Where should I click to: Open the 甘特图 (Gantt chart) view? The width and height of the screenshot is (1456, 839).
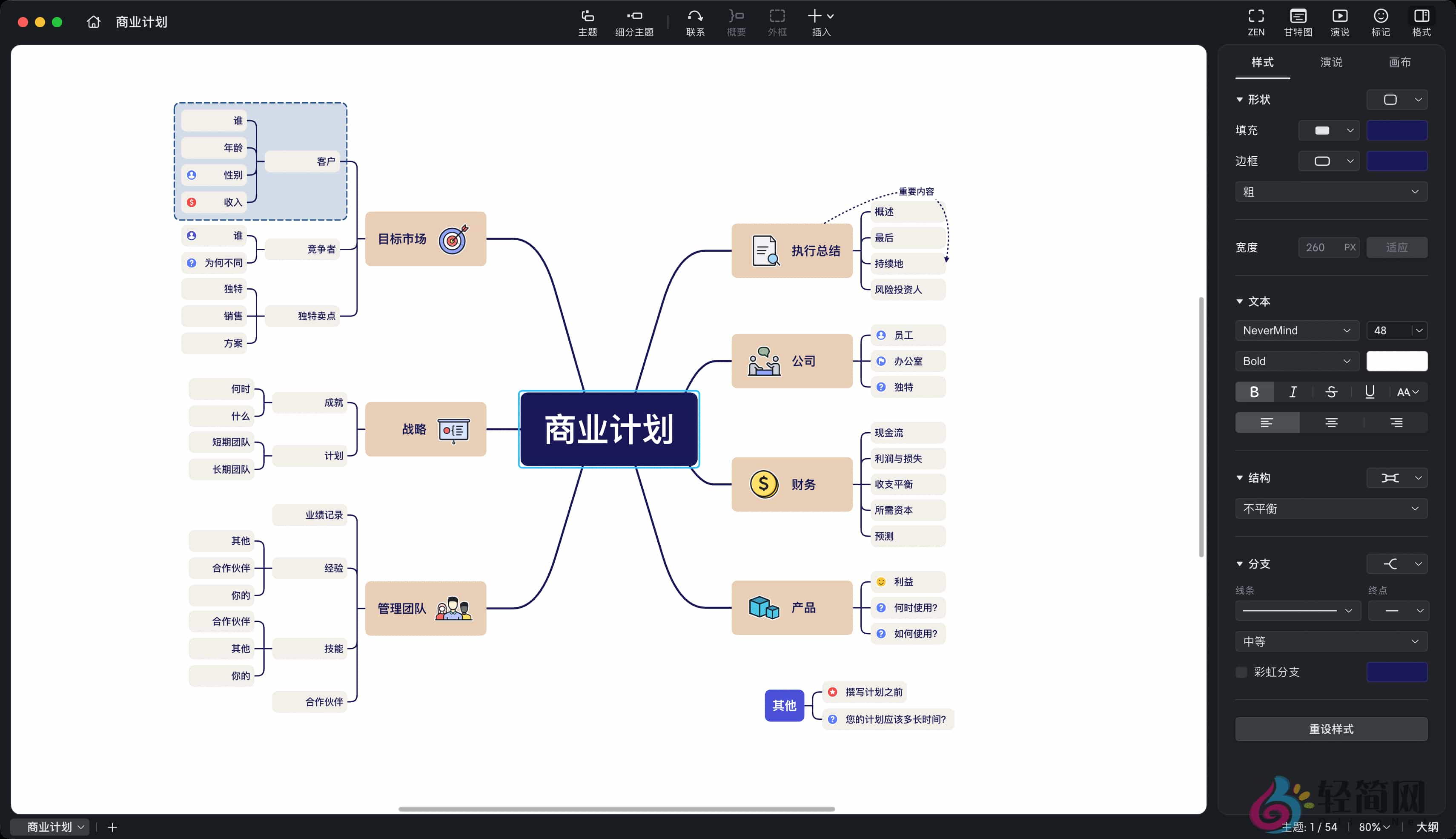tap(1298, 22)
